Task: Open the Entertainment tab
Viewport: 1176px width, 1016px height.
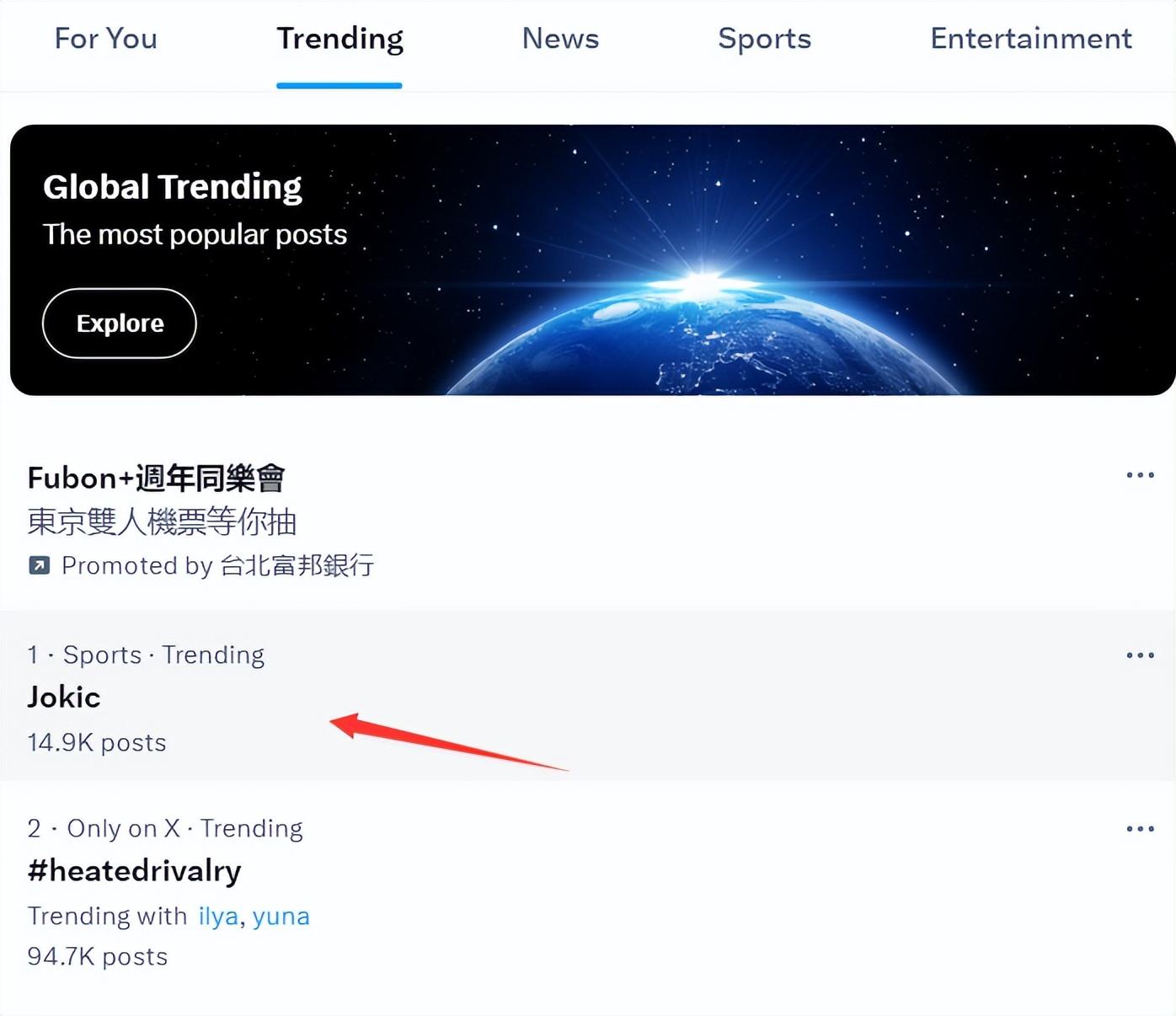Action: pyautogui.click(x=1030, y=39)
